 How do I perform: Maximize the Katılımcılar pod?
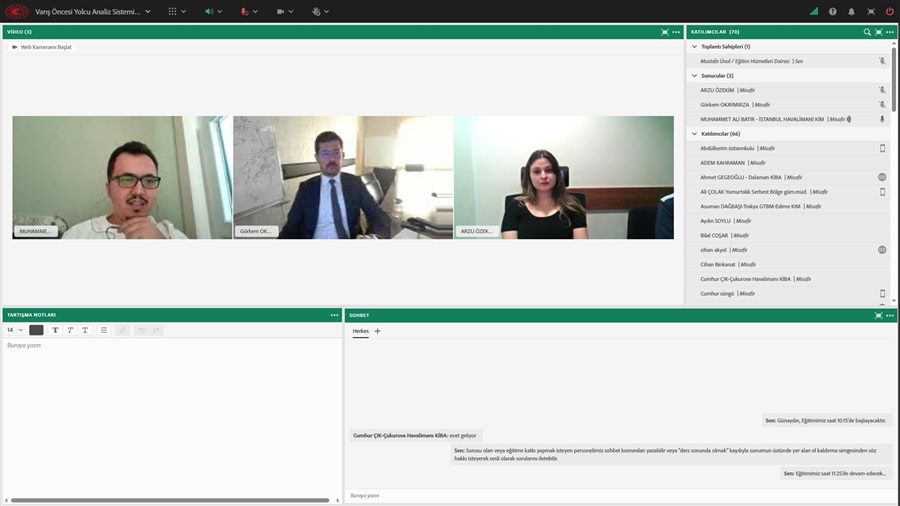pyautogui.click(x=879, y=32)
